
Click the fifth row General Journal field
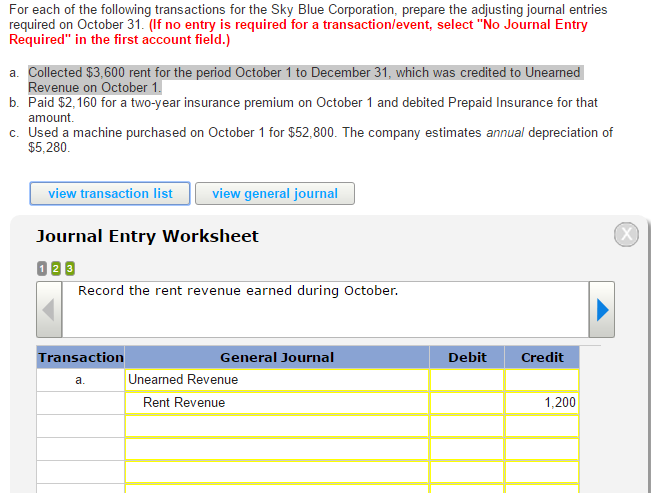277,472
